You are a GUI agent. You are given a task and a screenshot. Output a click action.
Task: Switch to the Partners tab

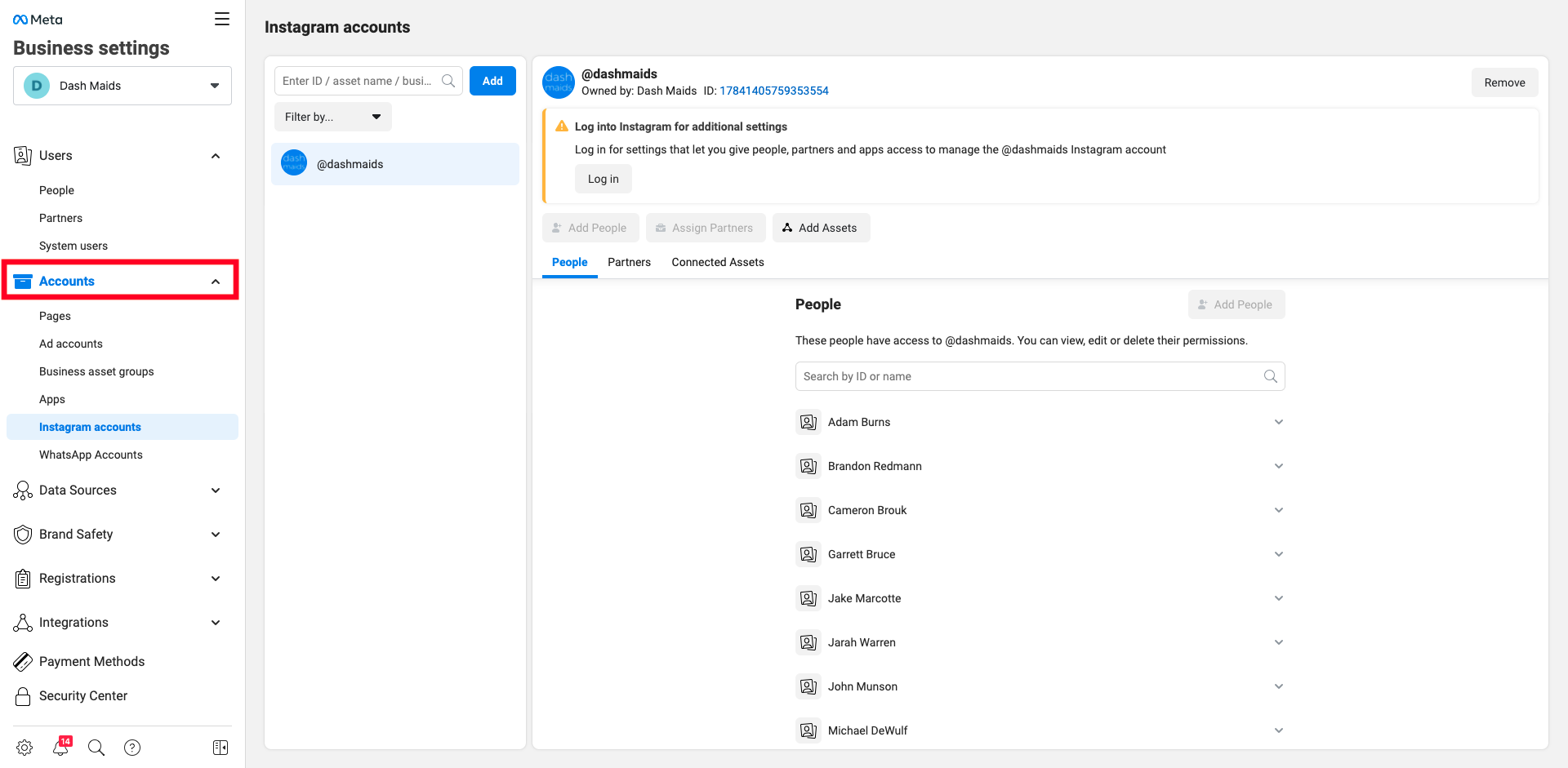click(629, 262)
